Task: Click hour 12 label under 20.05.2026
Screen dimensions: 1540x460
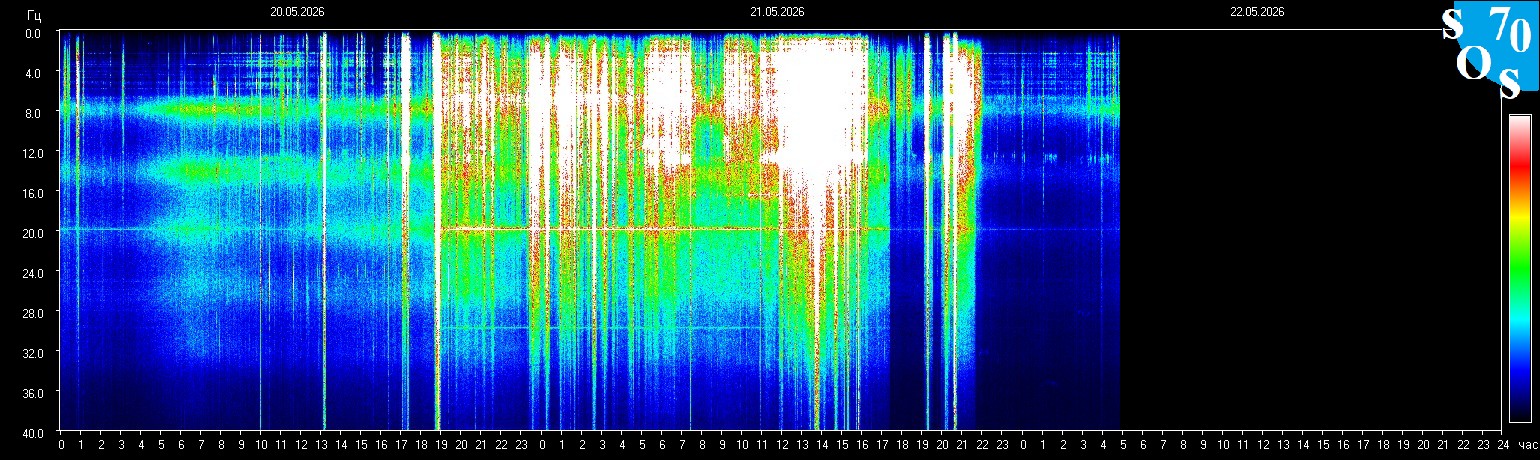Action: [301, 445]
